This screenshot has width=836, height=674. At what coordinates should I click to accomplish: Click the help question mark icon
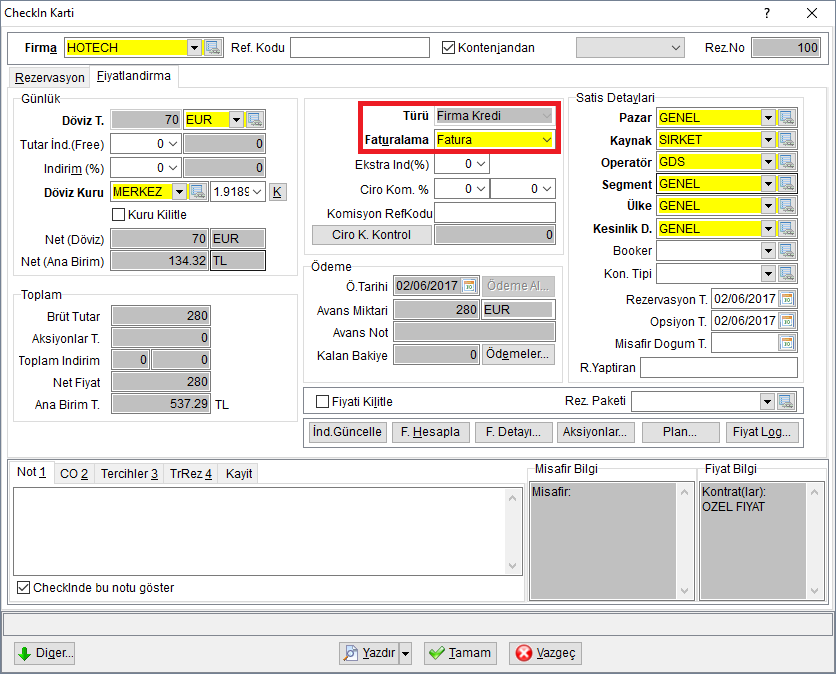[767, 13]
